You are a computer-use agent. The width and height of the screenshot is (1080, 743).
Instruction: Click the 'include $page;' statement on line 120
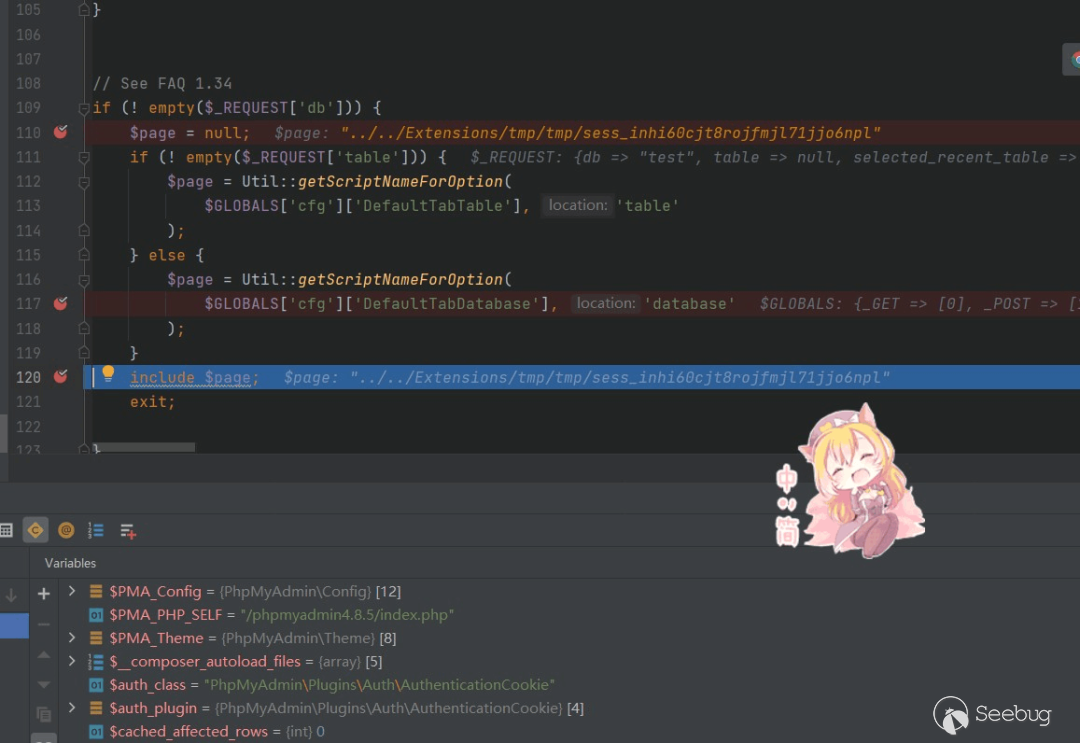(x=194, y=377)
